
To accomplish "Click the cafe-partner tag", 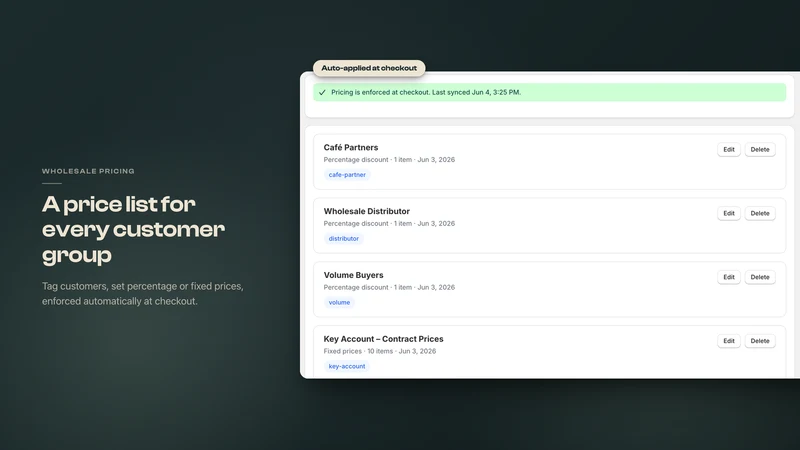I will point(347,174).
